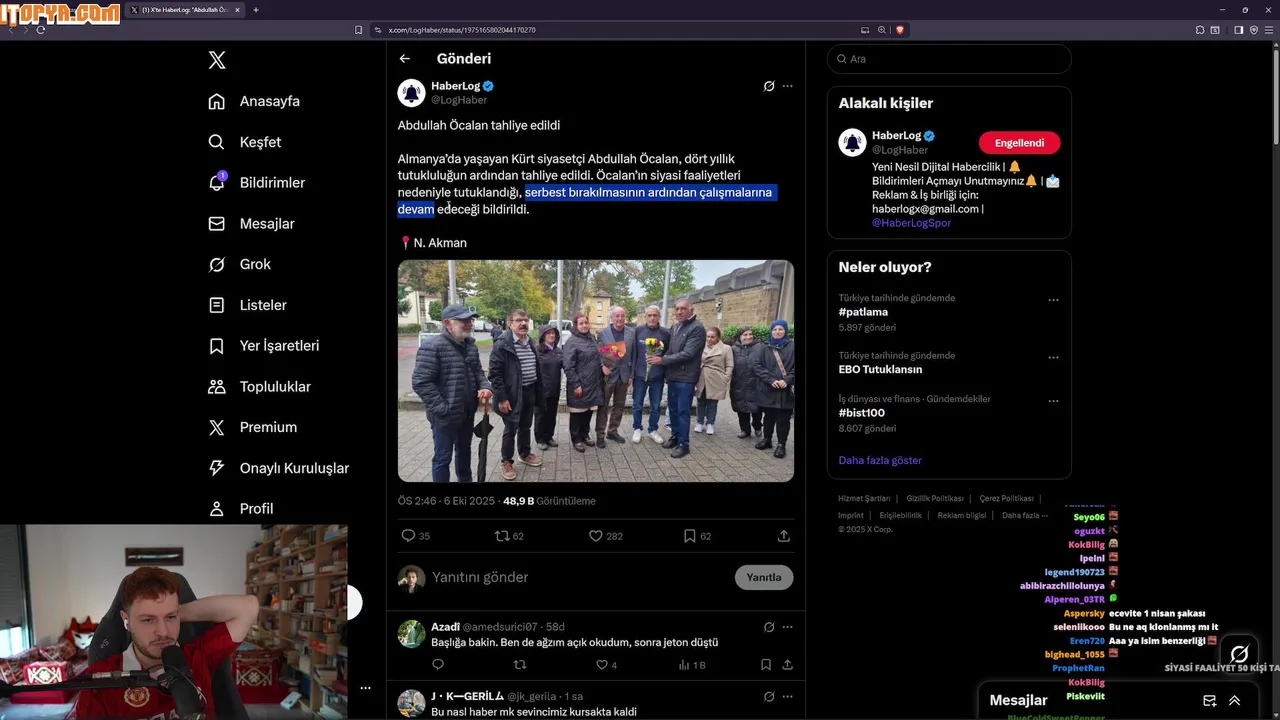Open the @HaberLogSpor link
1280x720 pixels.
[911, 223]
